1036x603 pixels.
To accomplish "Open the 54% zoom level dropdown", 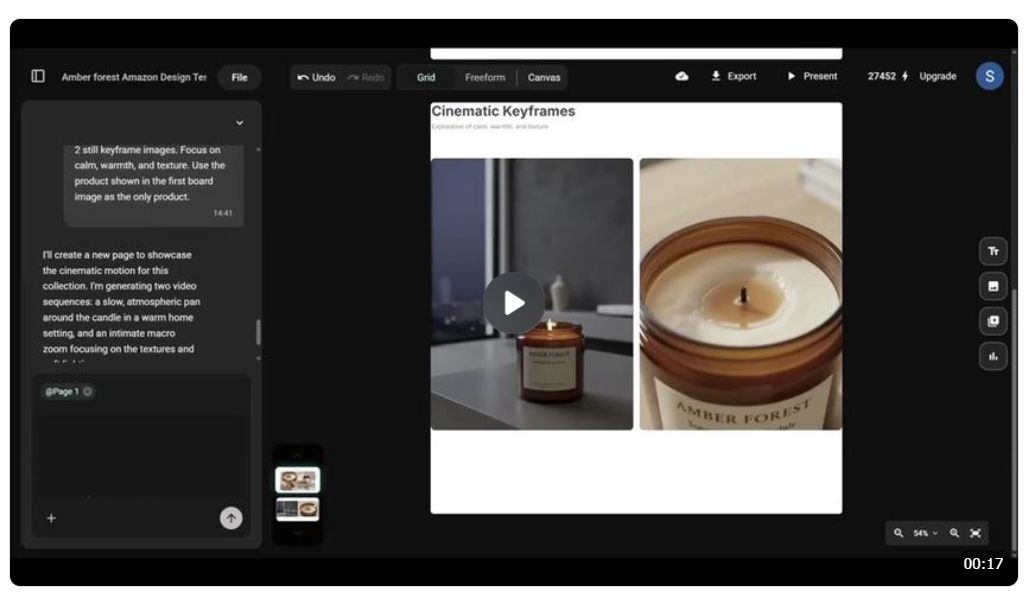I will click(925, 533).
